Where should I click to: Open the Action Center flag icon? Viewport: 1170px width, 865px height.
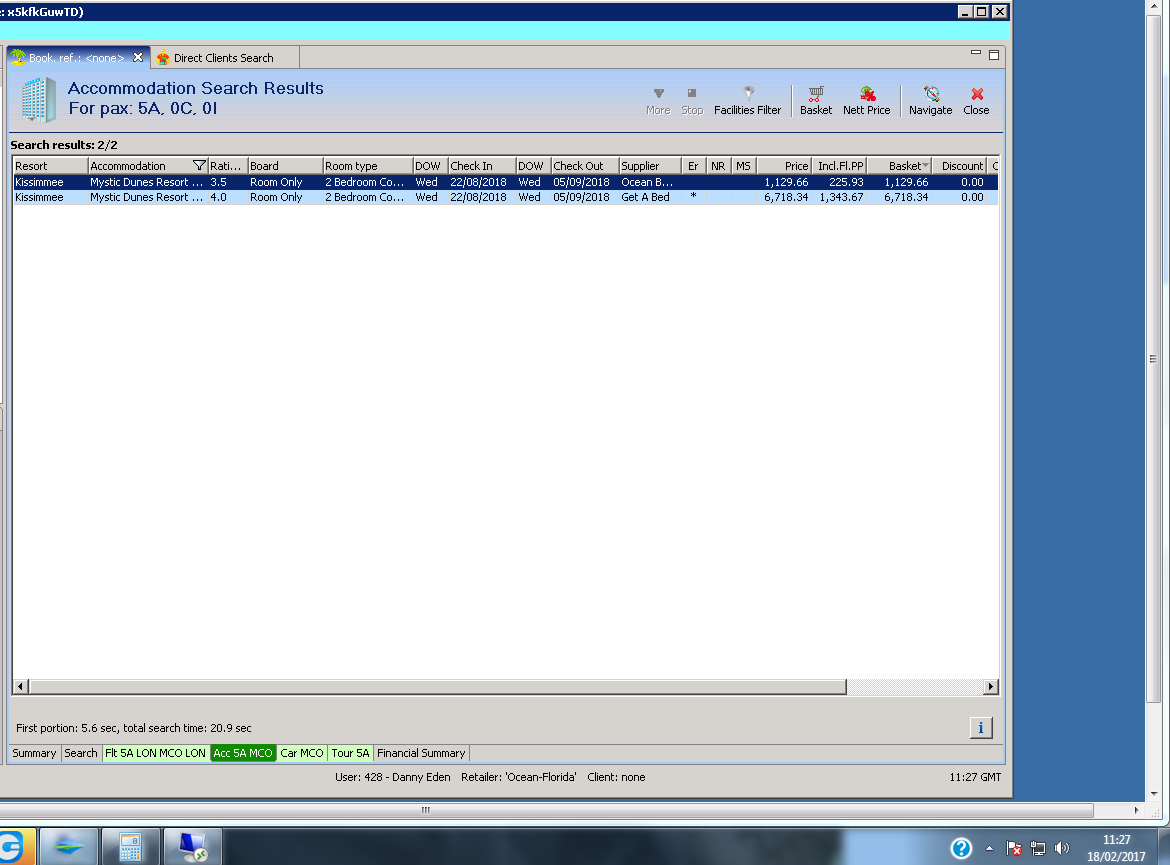click(1013, 848)
